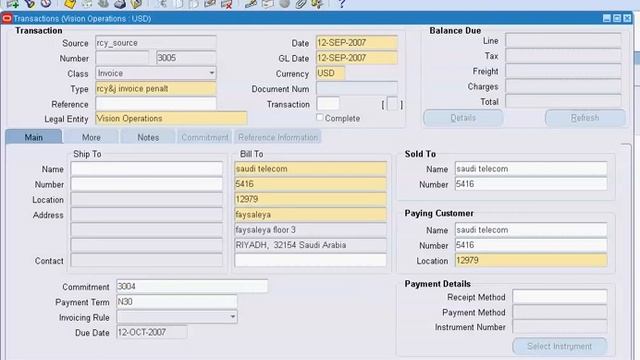
Task: Click the Edit Field pencil icon
Action: click(251, 4)
